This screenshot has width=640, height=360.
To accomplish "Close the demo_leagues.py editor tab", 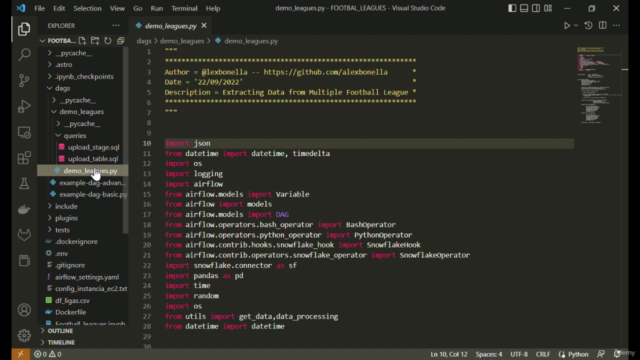I will (204, 25).
